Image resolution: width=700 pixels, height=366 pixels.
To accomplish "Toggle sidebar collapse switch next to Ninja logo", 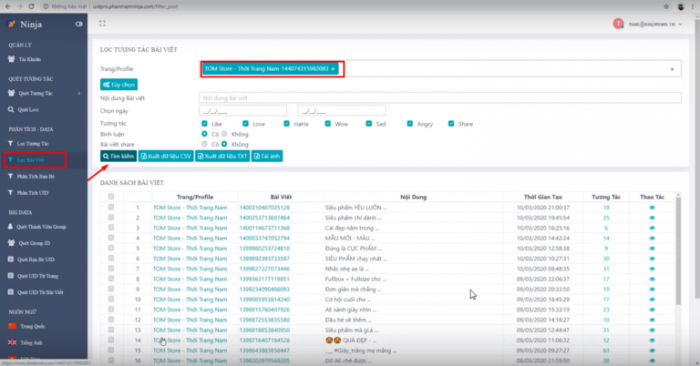I will [x=79, y=24].
